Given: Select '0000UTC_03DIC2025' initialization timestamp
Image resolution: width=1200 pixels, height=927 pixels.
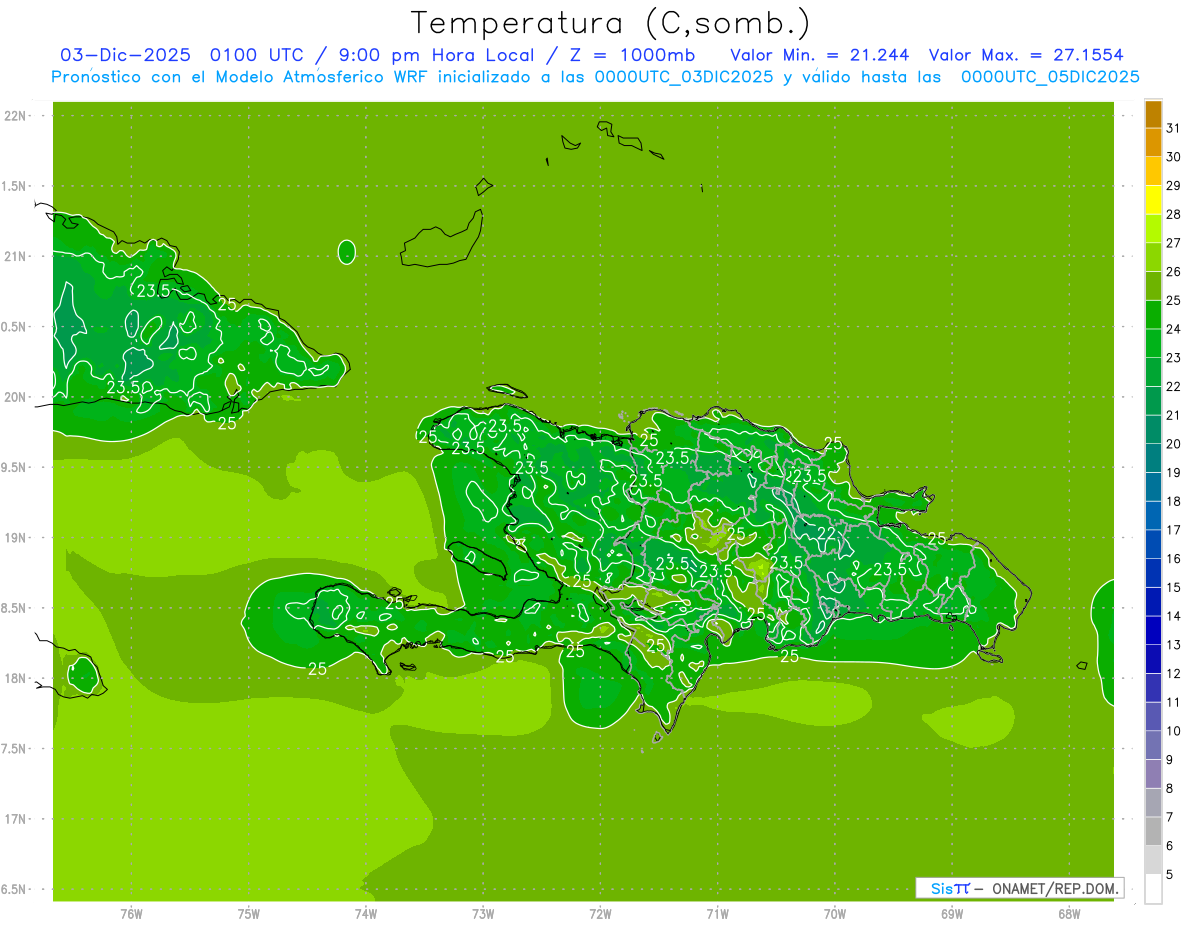Looking at the screenshot, I should click(683, 77).
